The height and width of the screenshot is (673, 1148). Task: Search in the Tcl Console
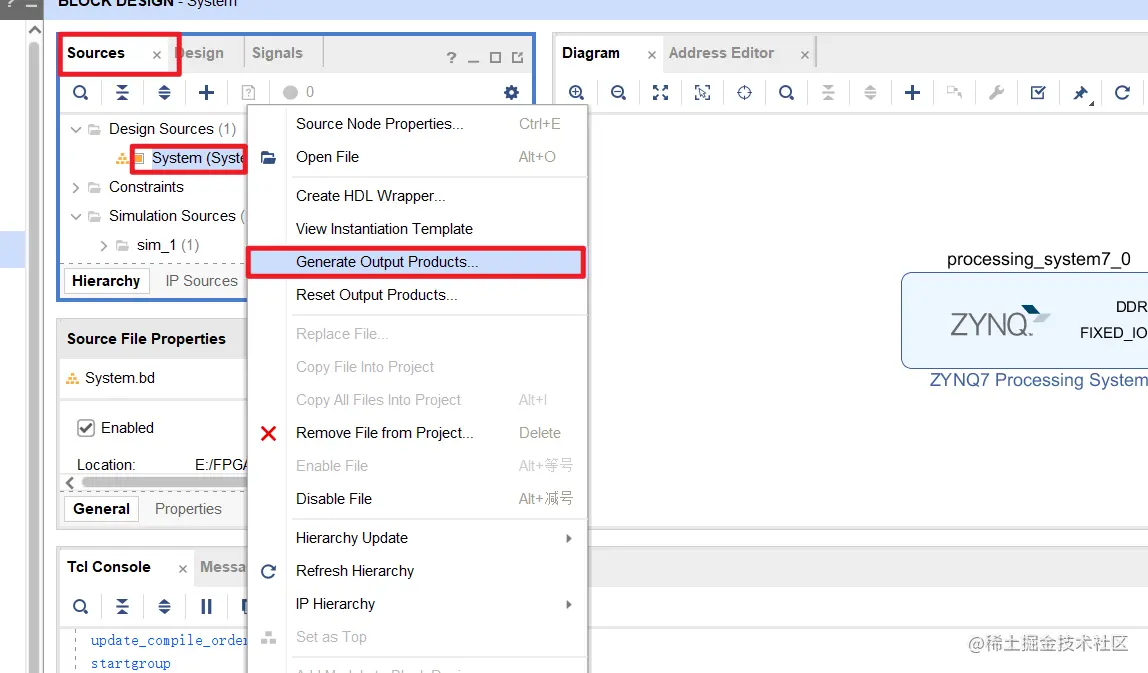pos(81,606)
